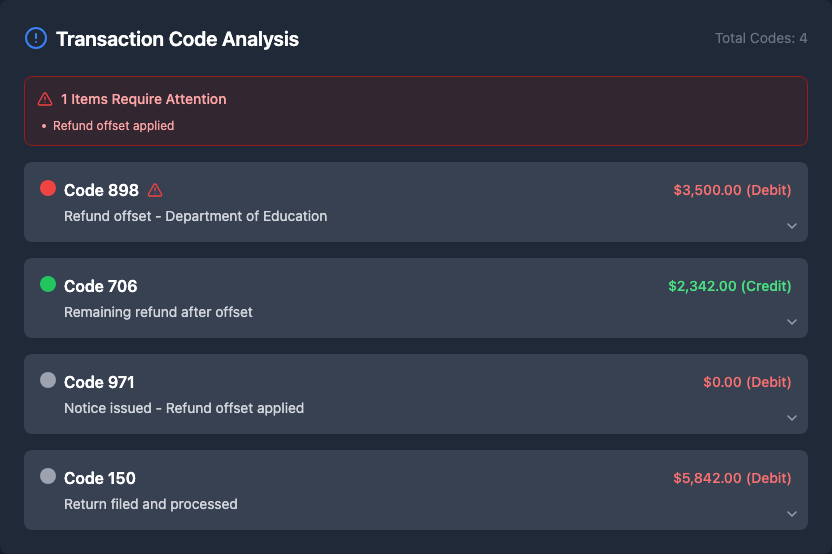Click the red status dot for Code 898

pyautogui.click(x=48, y=188)
